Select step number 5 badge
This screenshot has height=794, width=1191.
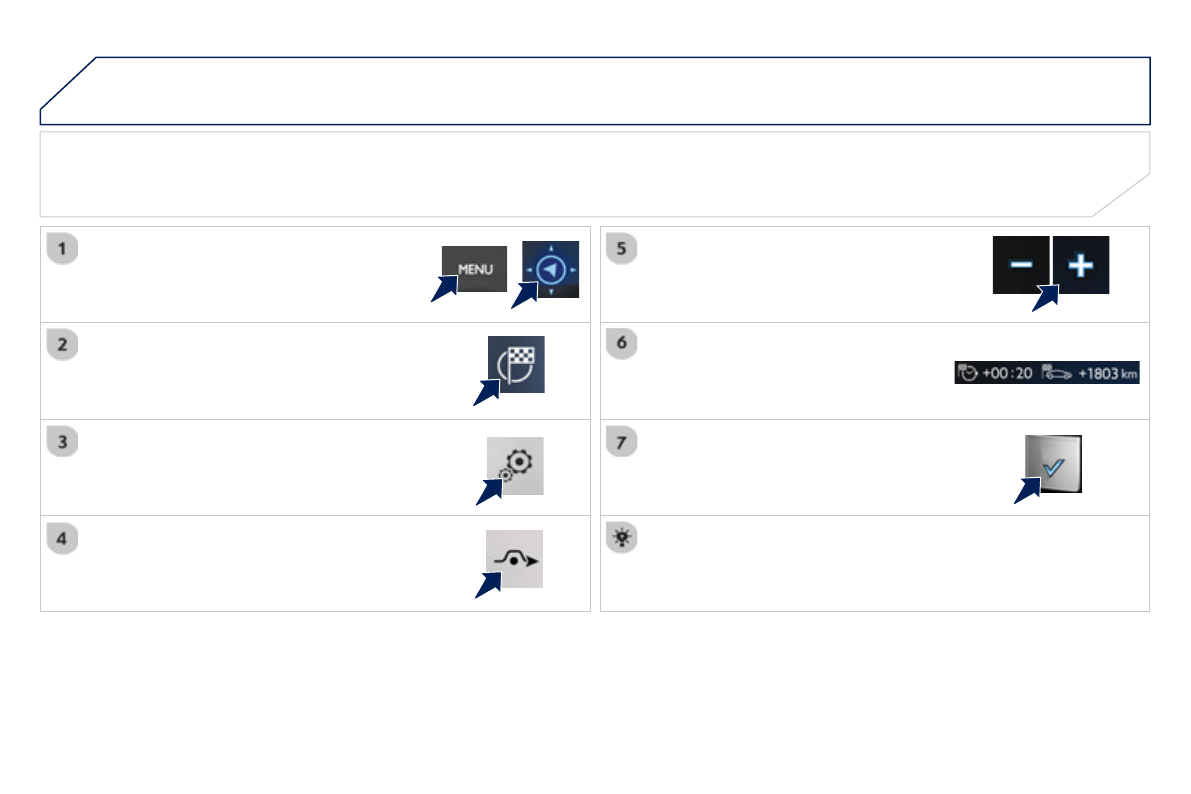click(622, 248)
